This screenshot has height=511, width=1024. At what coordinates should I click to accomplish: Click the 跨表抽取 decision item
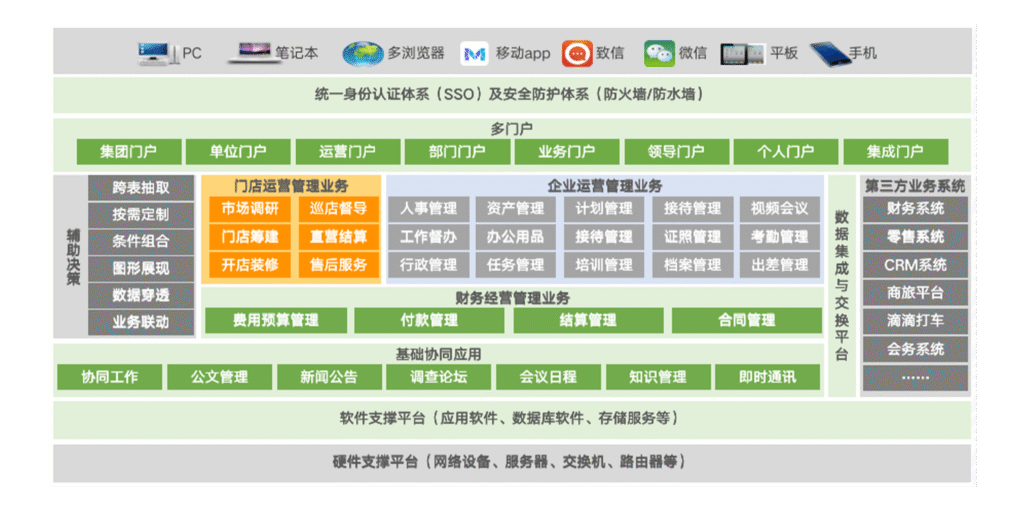tap(141, 187)
